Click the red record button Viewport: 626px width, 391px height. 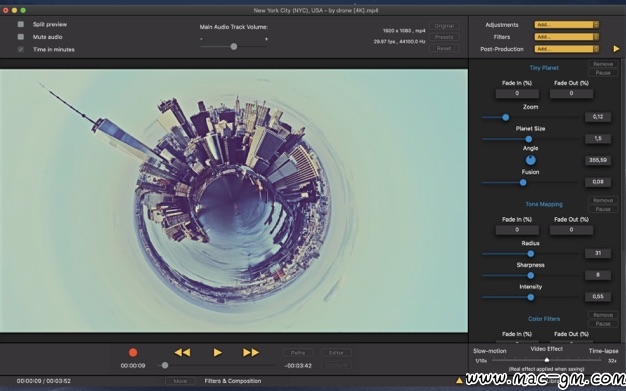click(133, 352)
